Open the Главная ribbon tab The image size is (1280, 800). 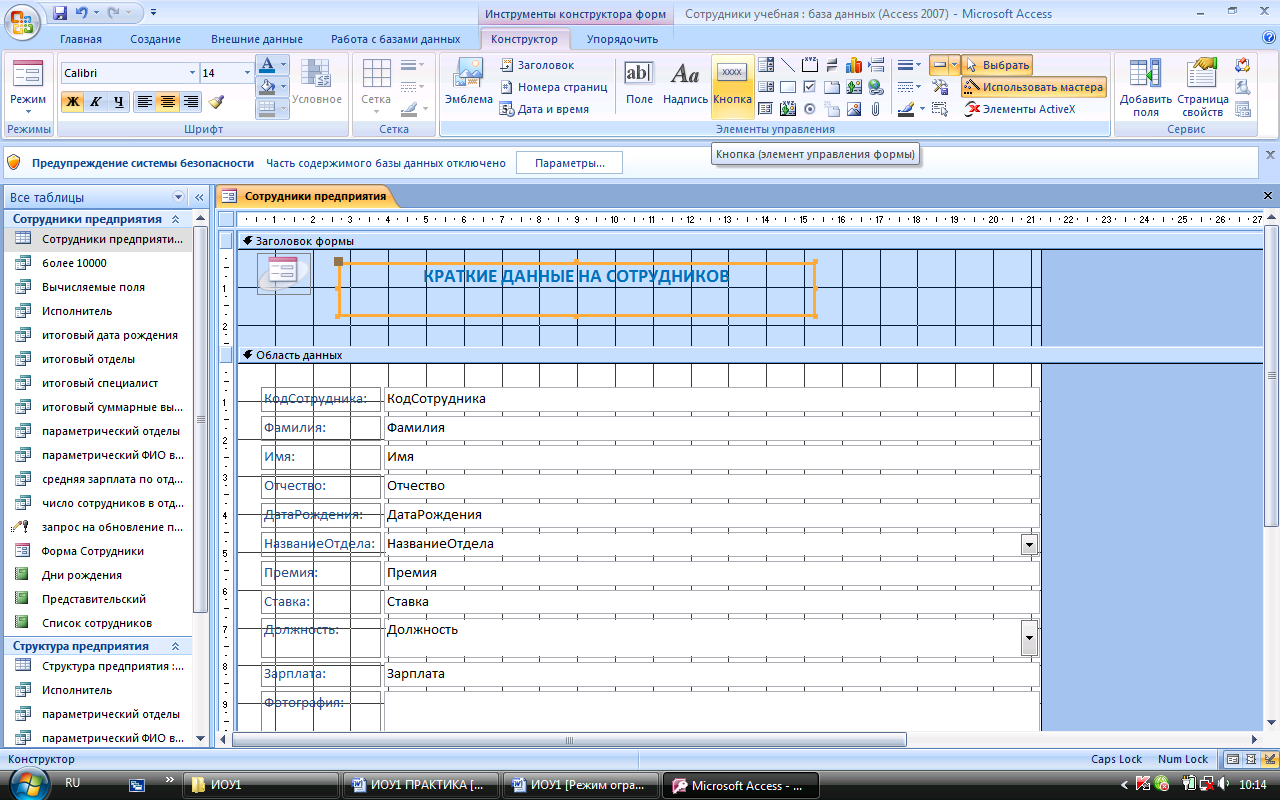(81, 39)
